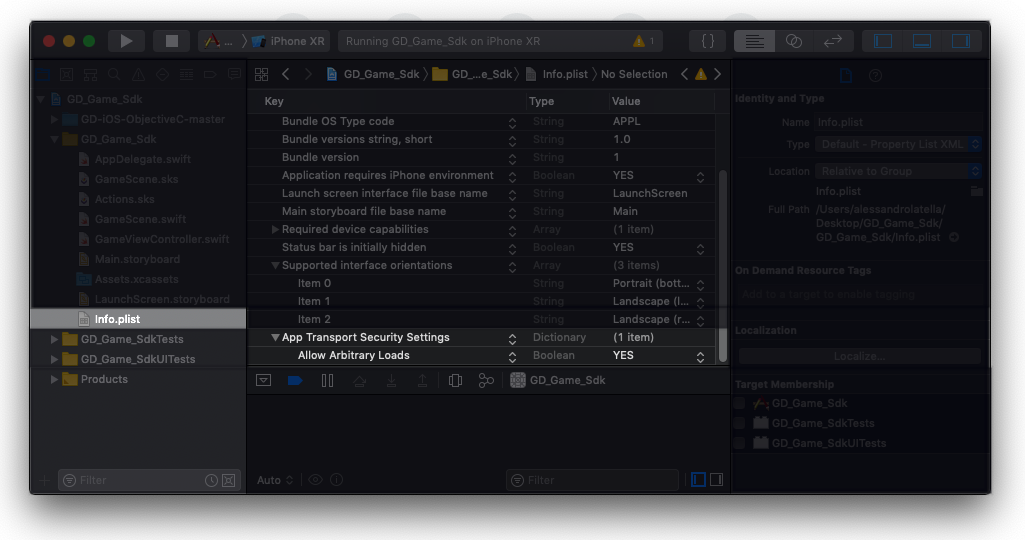
Task: Go back in editor history
Action: click(x=286, y=75)
